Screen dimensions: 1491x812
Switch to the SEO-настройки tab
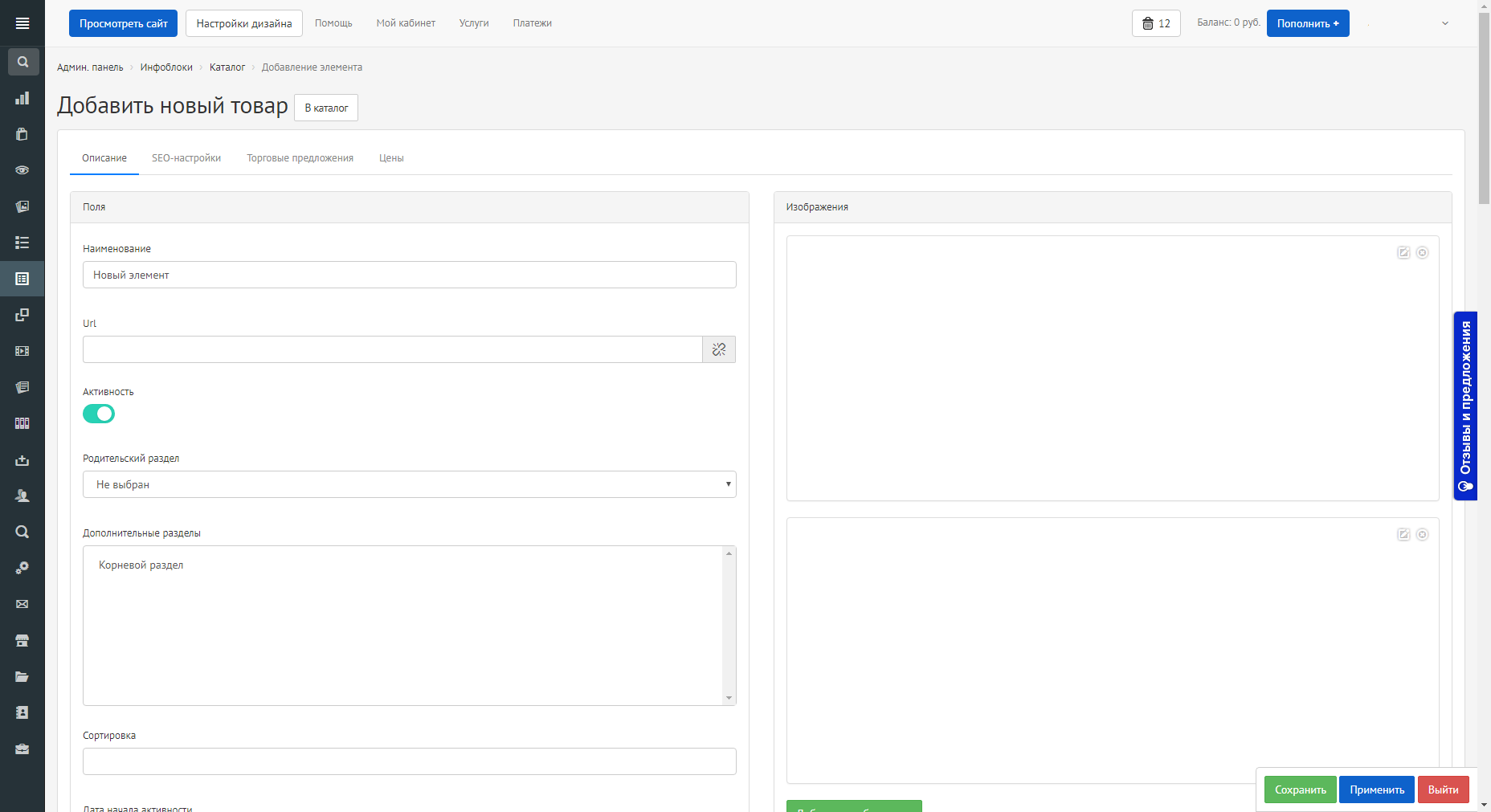(x=186, y=158)
